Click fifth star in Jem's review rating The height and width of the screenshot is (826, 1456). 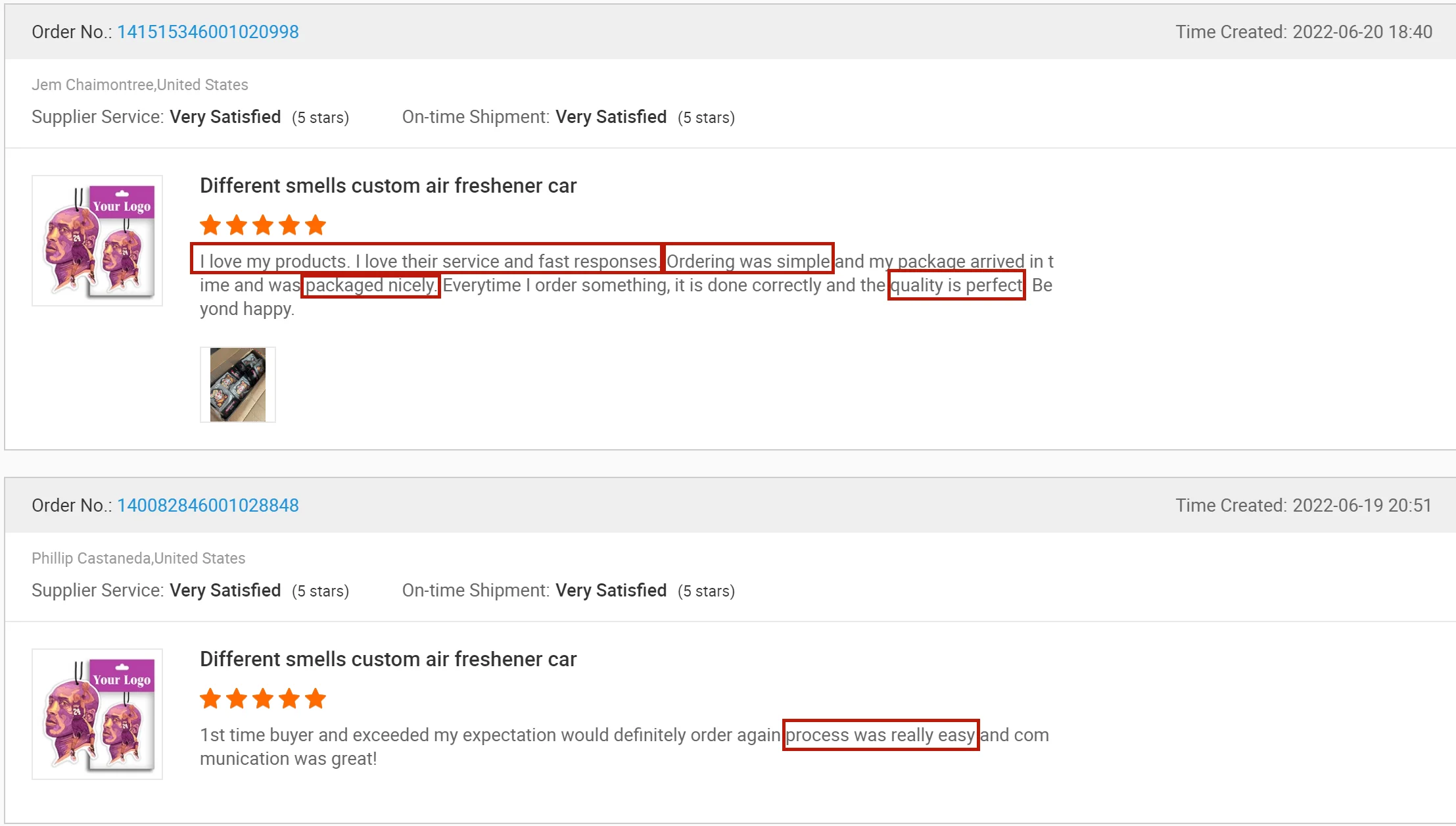click(316, 225)
